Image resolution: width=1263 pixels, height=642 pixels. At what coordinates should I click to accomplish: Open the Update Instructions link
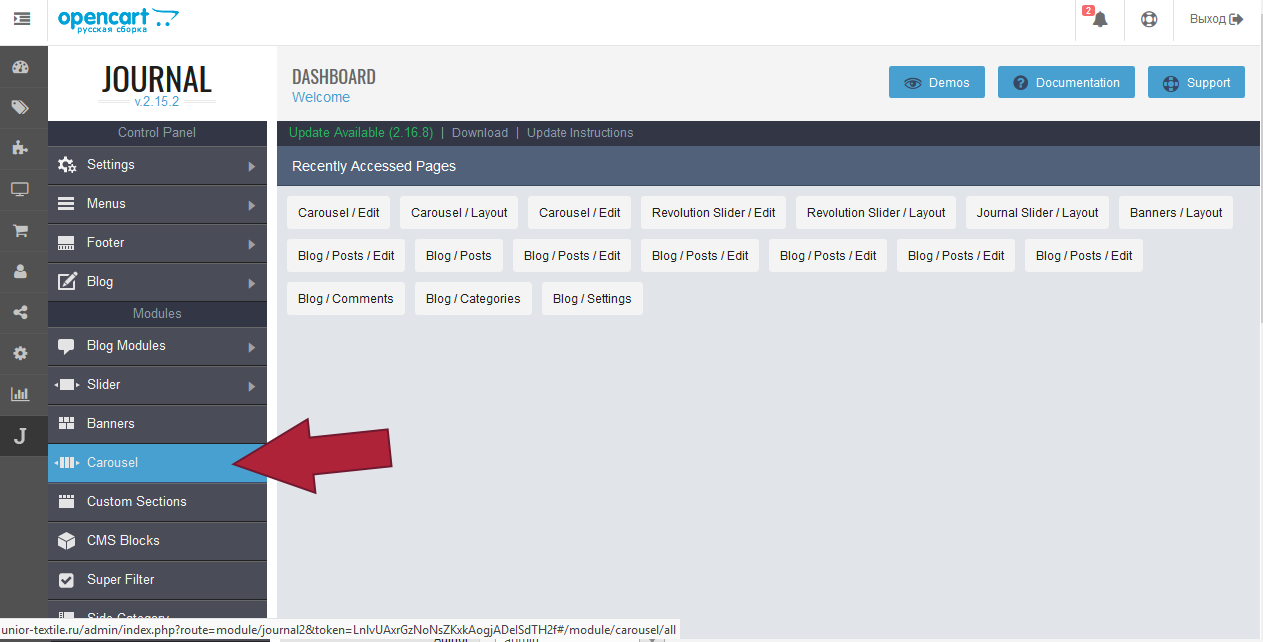pyautogui.click(x=580, y=133)
